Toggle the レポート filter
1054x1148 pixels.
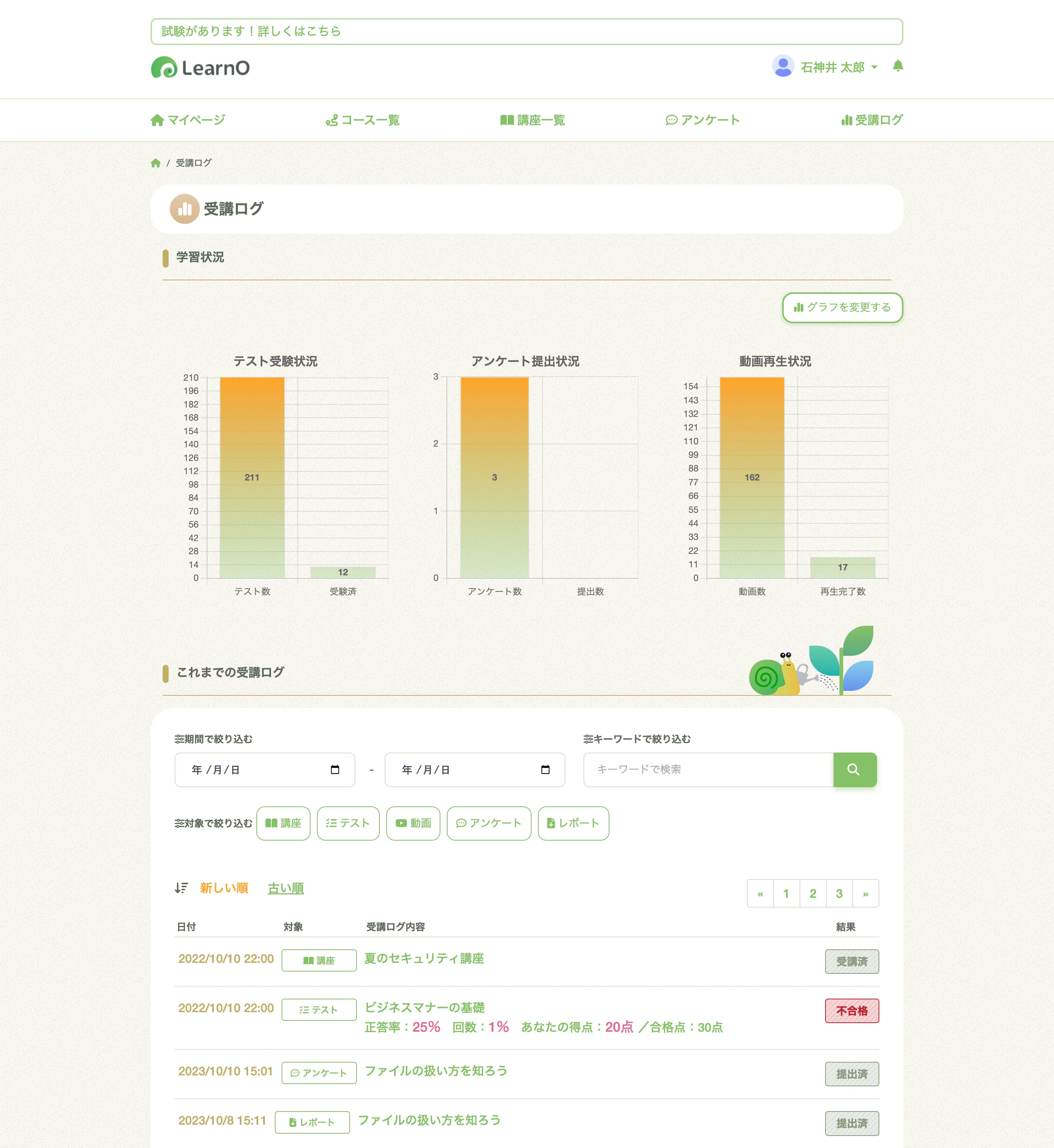click(x=573, y=823)
